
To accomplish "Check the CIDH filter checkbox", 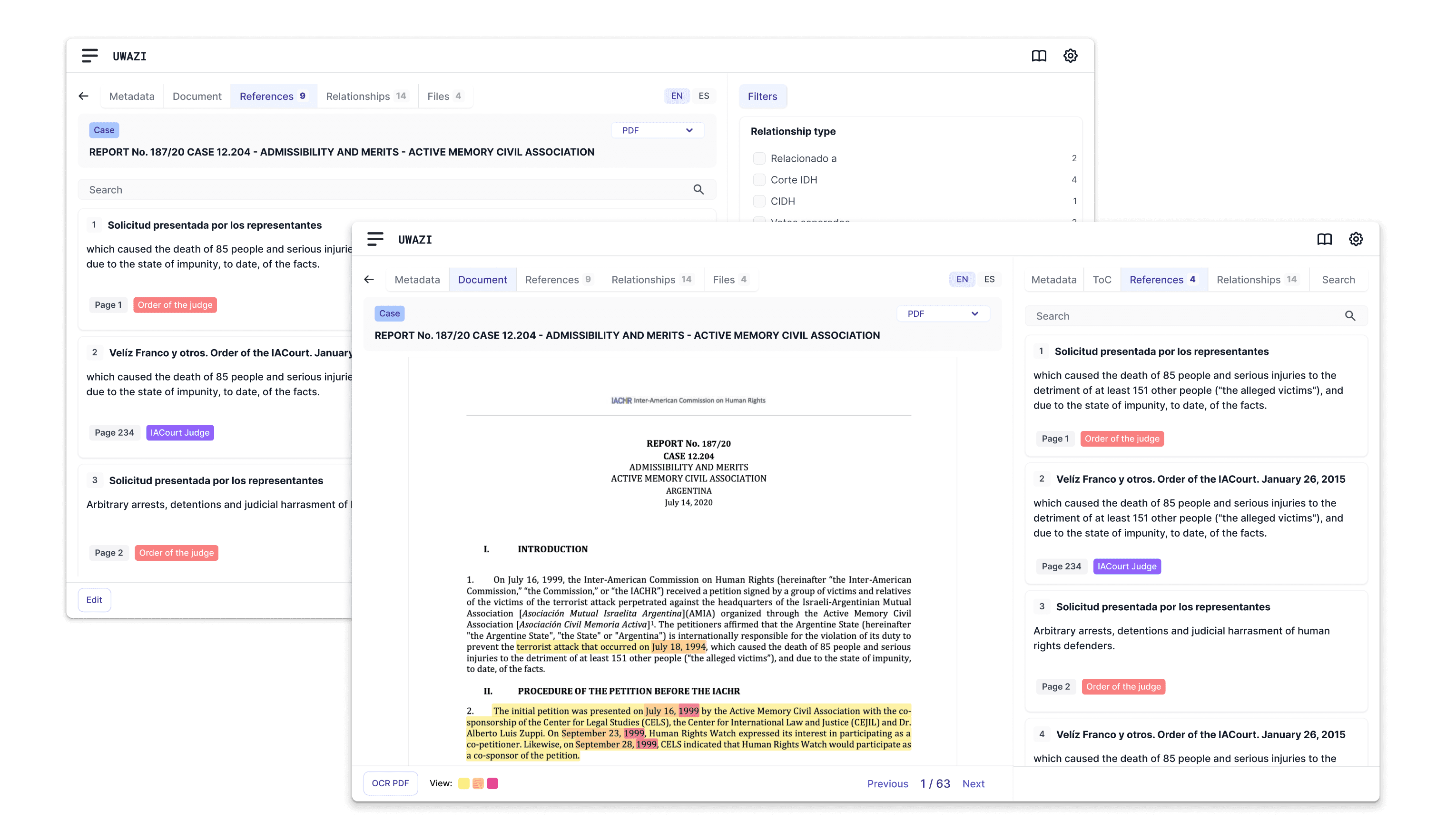I will [x=759, y=201].
